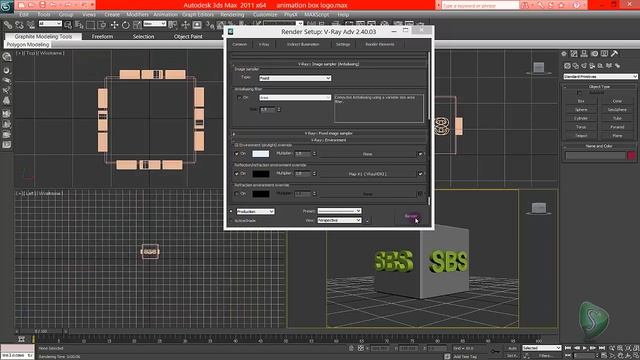Toggle GI Environment skylight override On checkbox
Image resolution: width=640 pixels, height=360 pixels.
(x=237, y=153)
